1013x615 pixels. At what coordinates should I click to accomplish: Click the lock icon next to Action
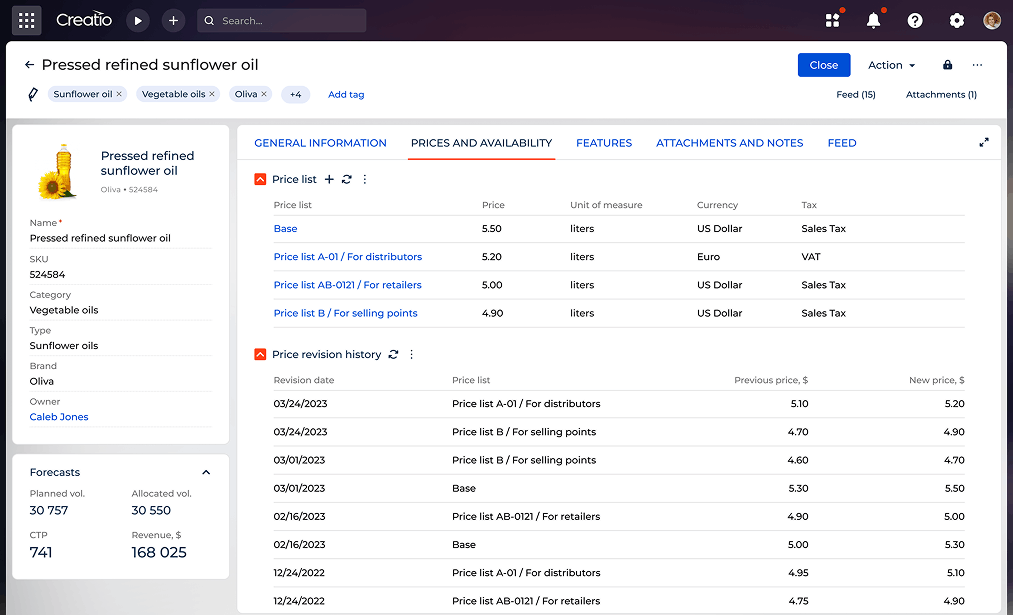pyautogui.click(x=947, y=65)
